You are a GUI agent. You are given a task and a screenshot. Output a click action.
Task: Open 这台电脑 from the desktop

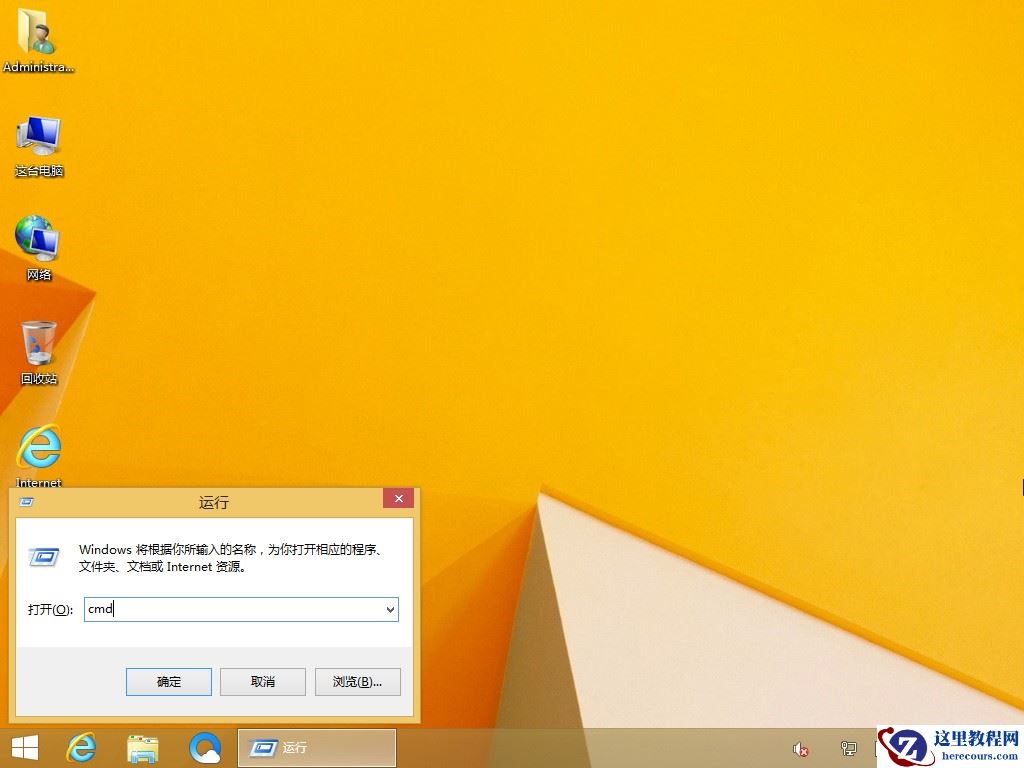point(38,140)
